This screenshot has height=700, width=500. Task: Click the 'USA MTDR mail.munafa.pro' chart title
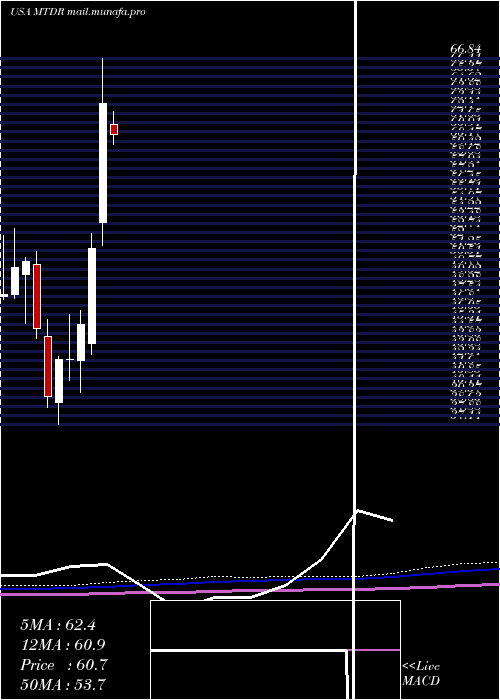click(78, 12)
